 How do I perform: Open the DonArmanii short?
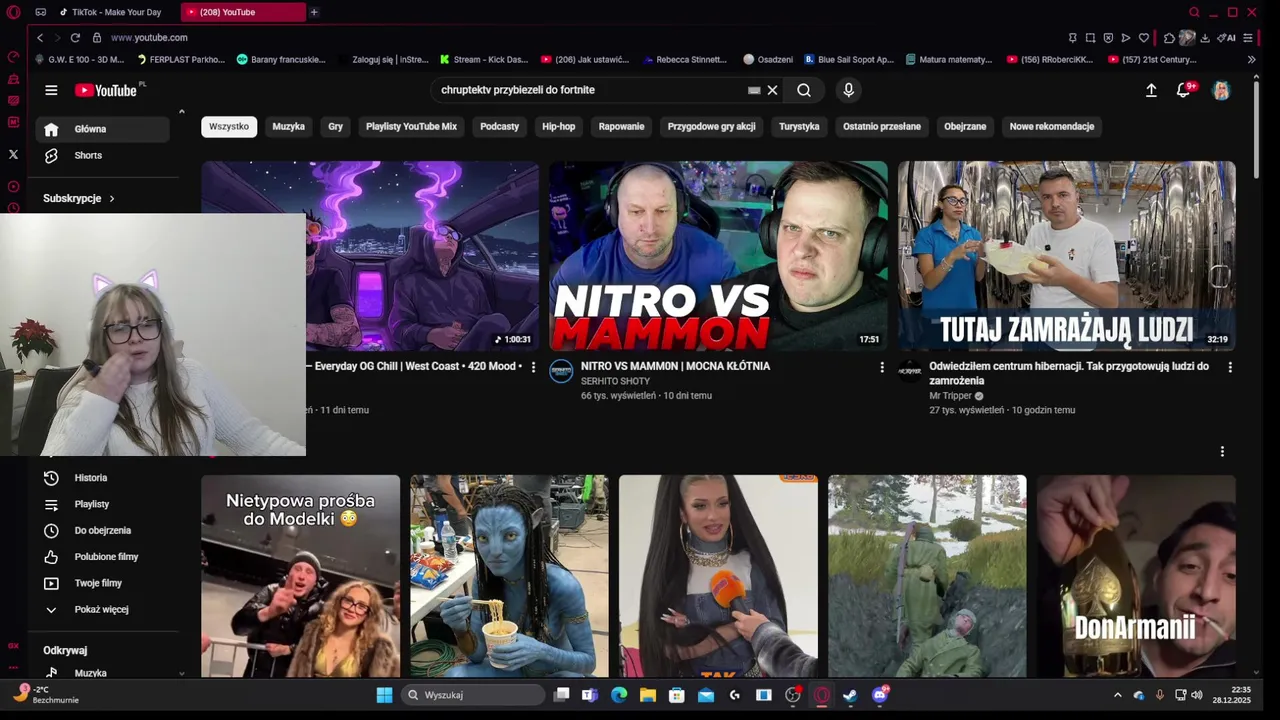click(1136, 576)
